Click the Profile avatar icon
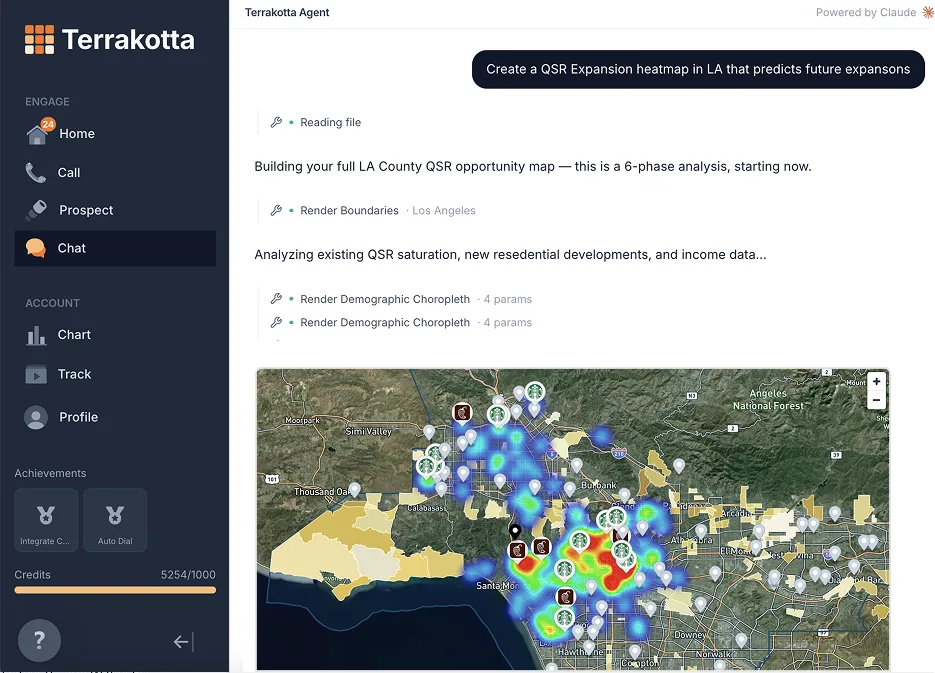935x673 pixels. click(x=36, y=417)
